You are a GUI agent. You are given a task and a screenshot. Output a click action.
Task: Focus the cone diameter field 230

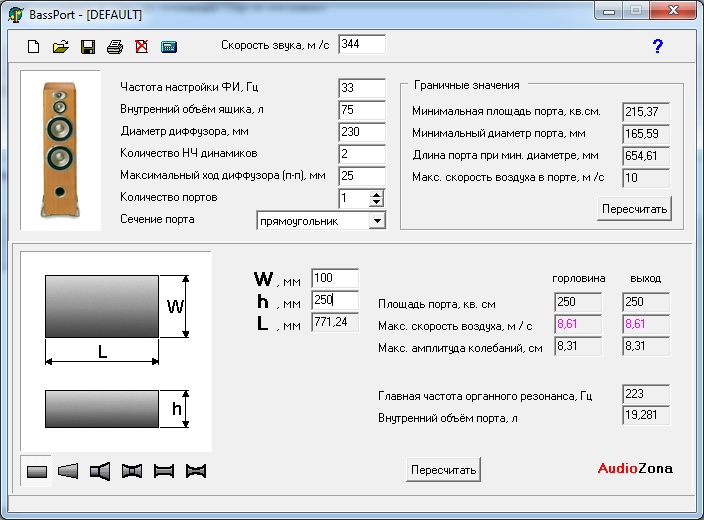(362, 132)
